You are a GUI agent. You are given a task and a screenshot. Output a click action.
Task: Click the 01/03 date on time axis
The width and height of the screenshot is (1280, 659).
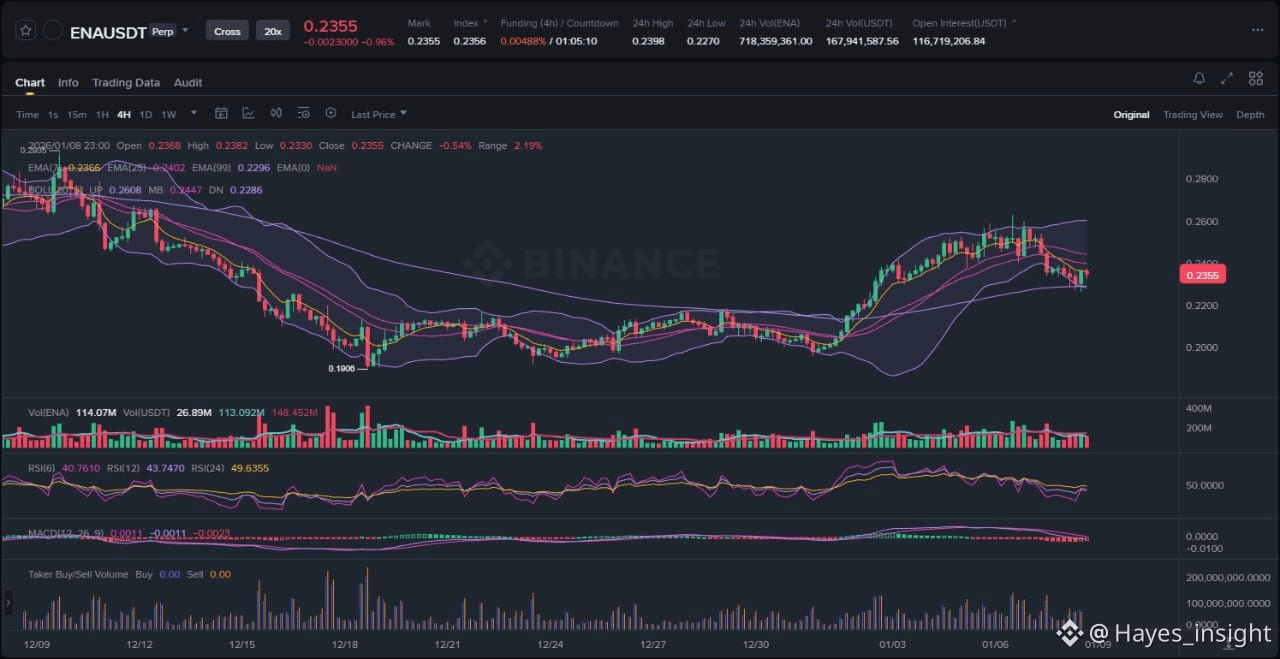893,645
